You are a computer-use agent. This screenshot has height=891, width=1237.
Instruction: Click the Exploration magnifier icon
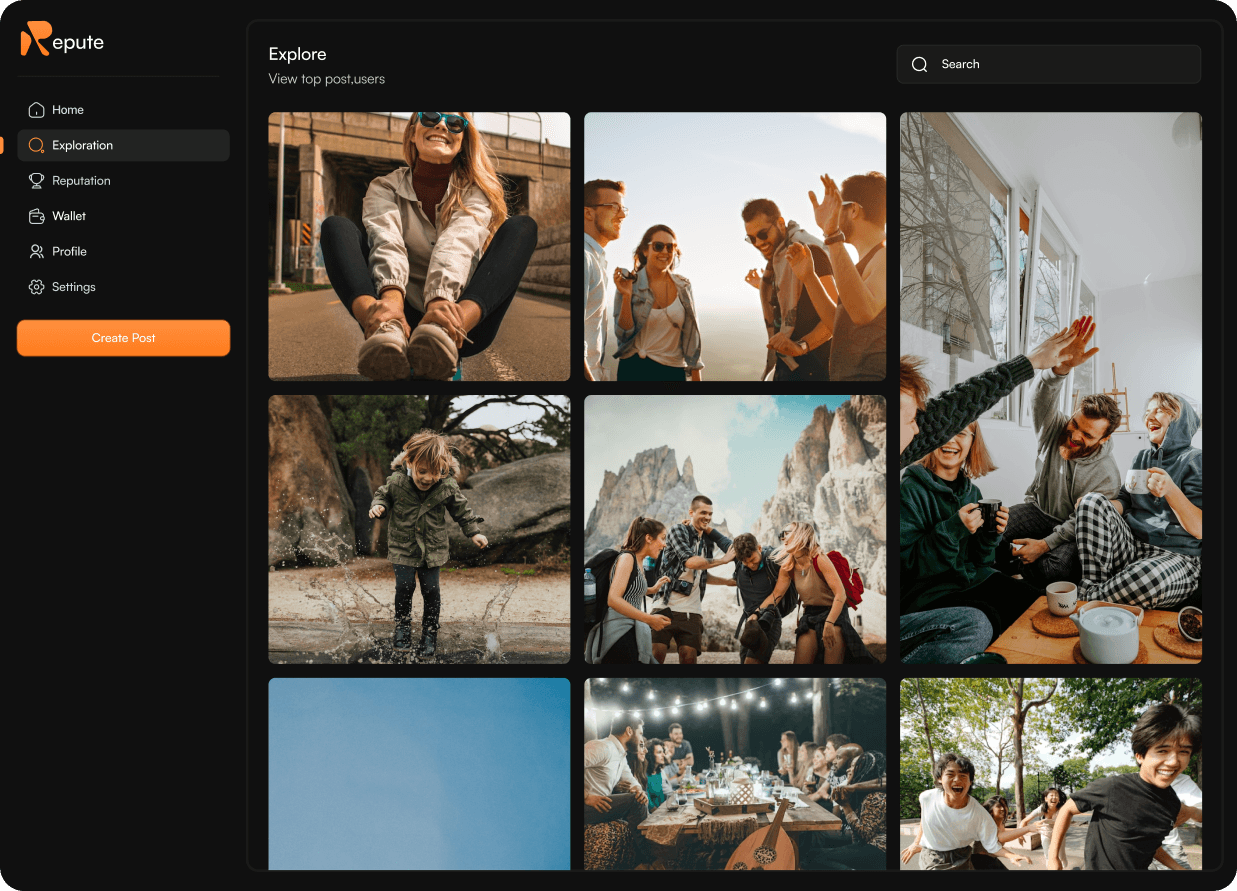pyautogui.click(x=36, y=145)
